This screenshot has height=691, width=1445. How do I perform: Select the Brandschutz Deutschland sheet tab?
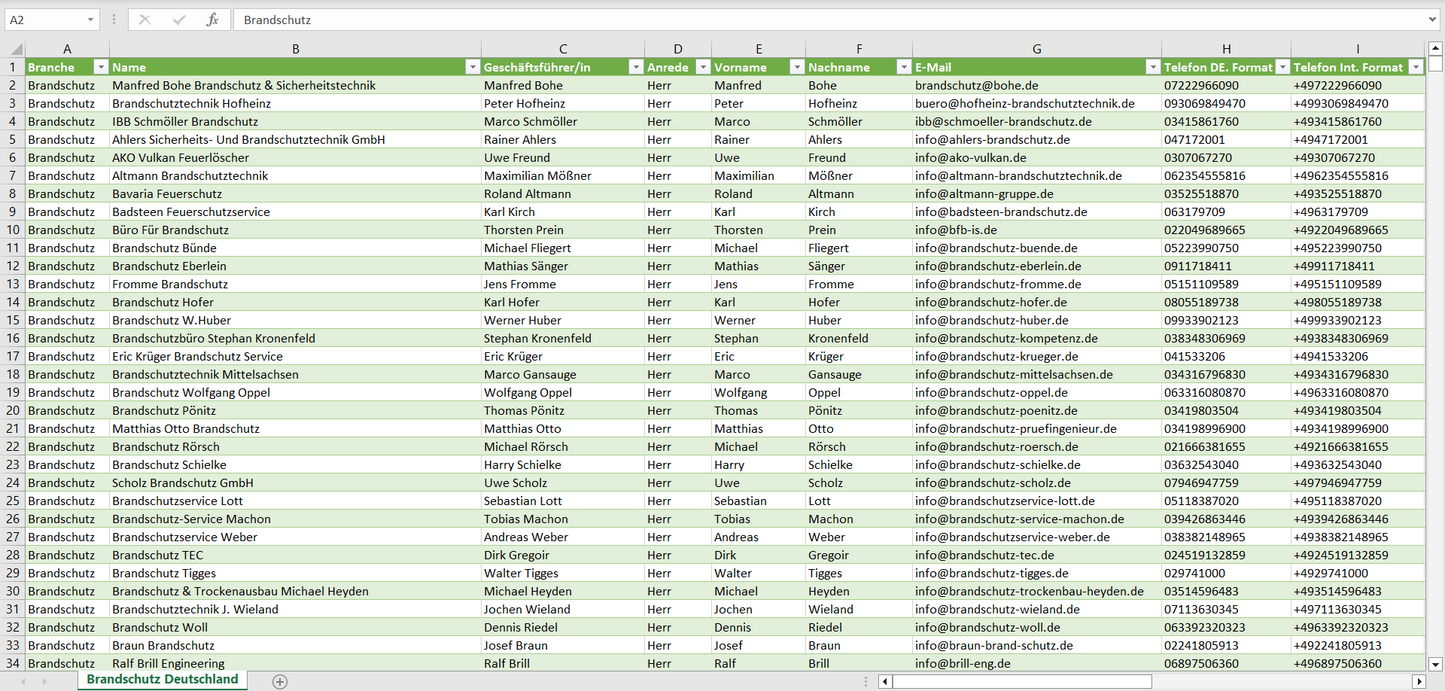(162, 679)
